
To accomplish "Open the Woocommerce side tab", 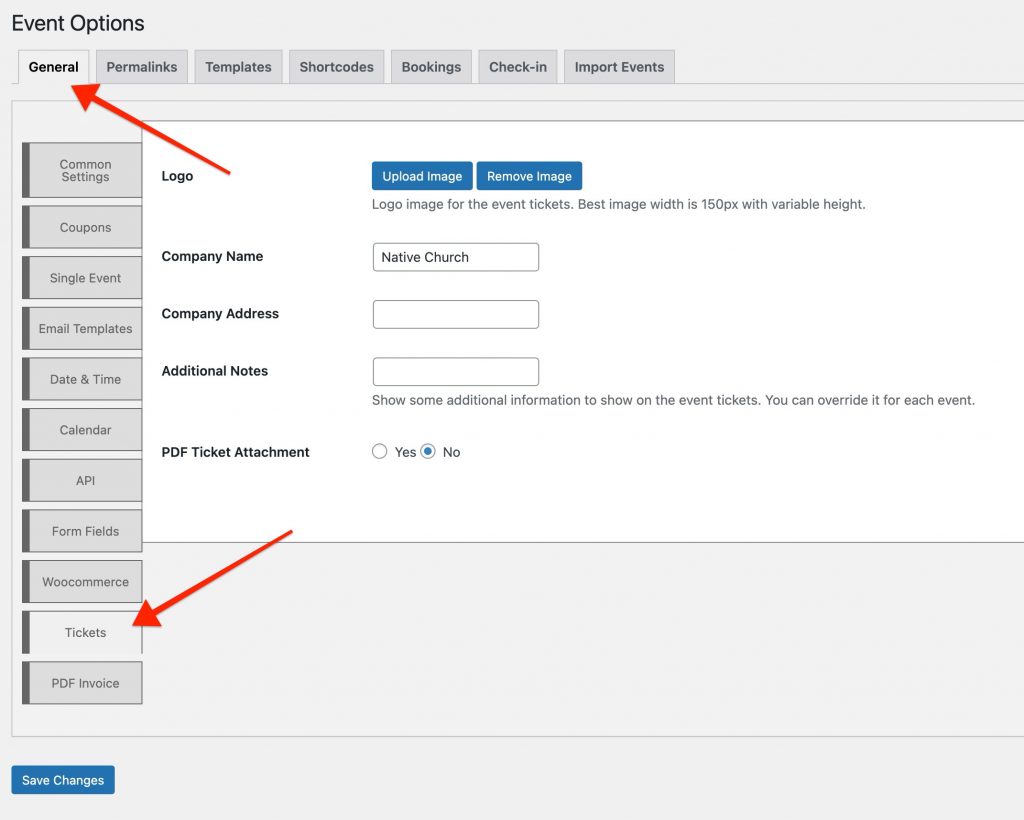I will tap(82, 582).
